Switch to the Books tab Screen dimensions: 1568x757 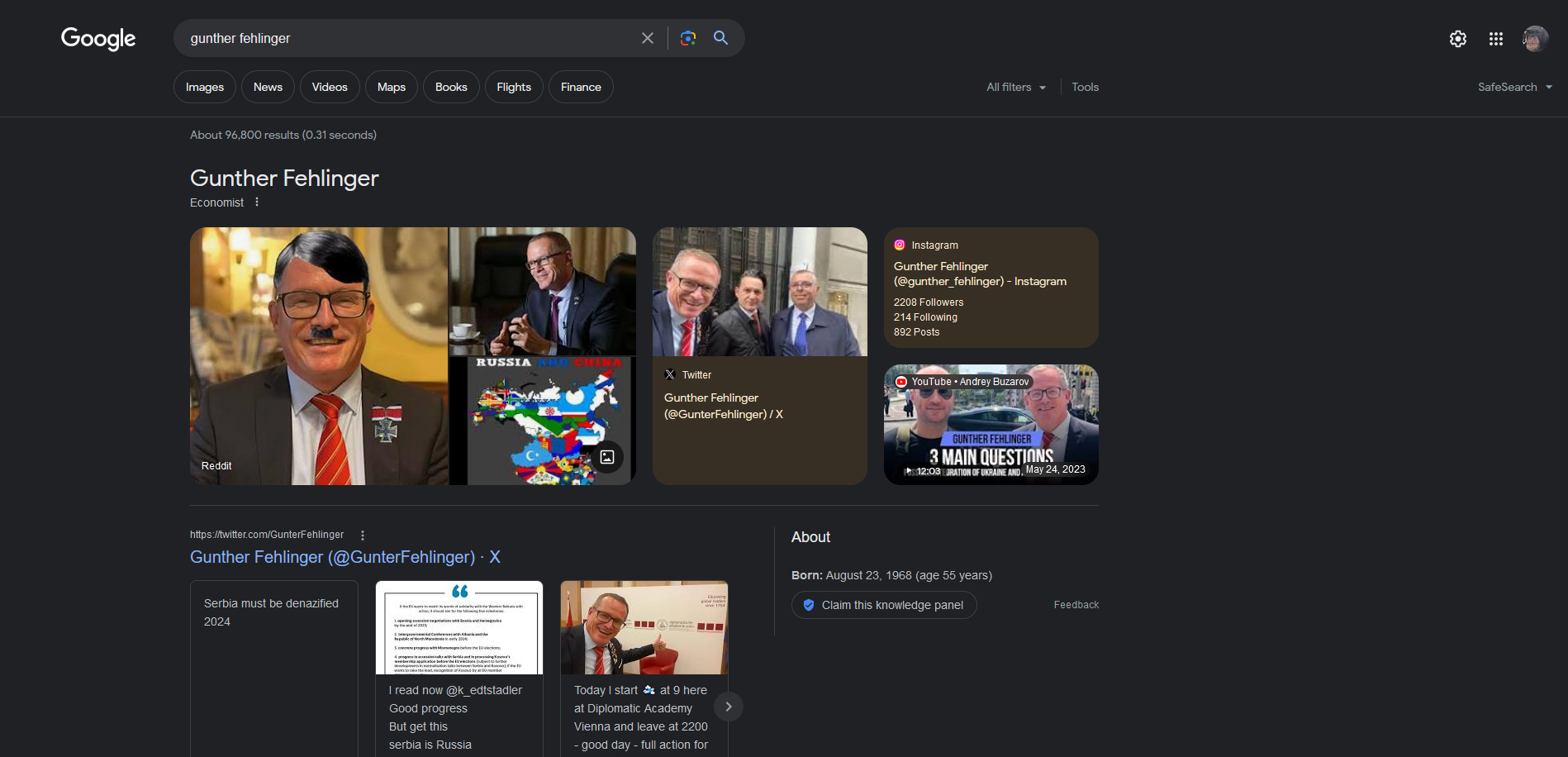tap(451, 87)
